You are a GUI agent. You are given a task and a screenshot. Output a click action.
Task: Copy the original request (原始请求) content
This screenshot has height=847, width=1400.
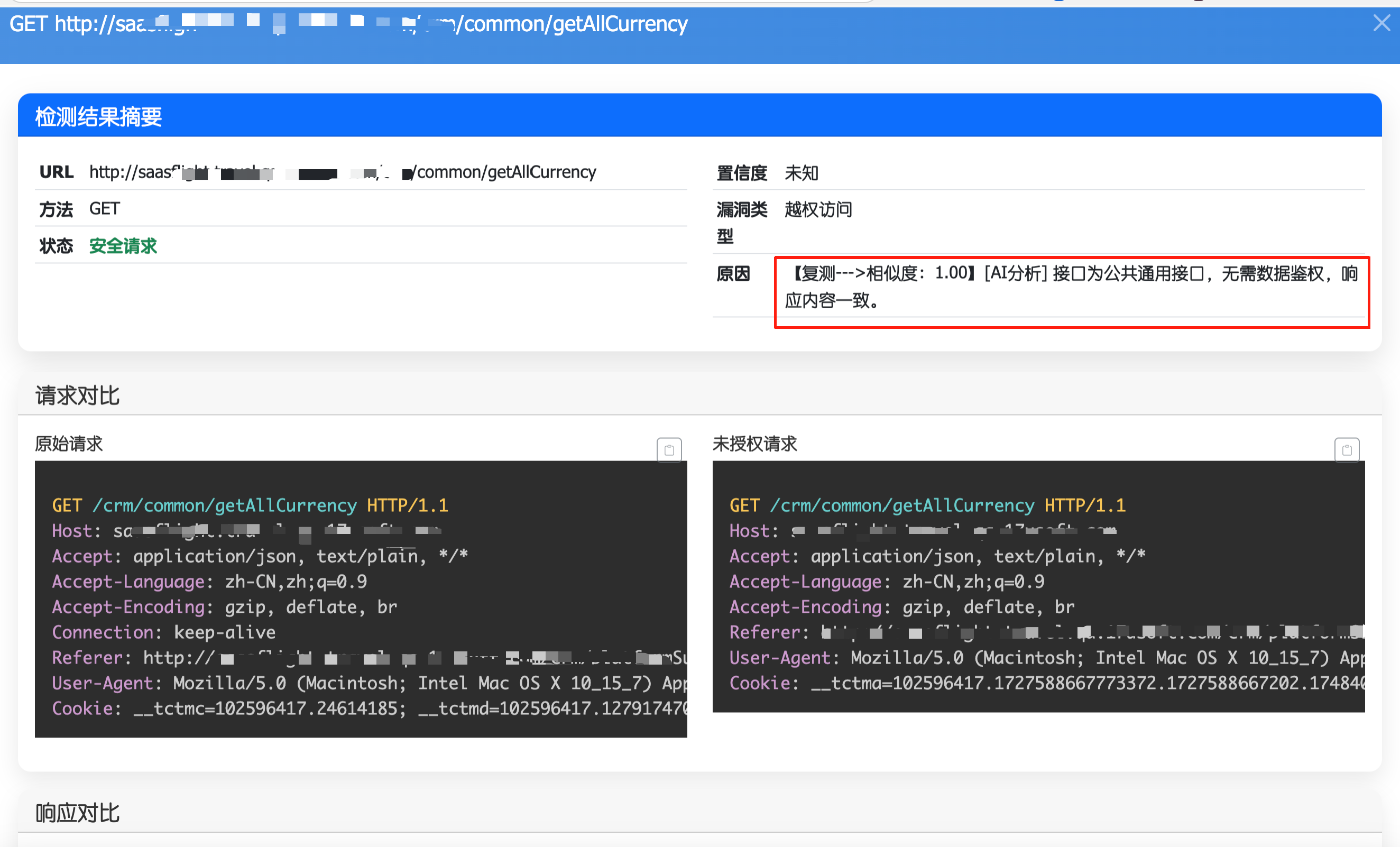[x=669, y=450]
